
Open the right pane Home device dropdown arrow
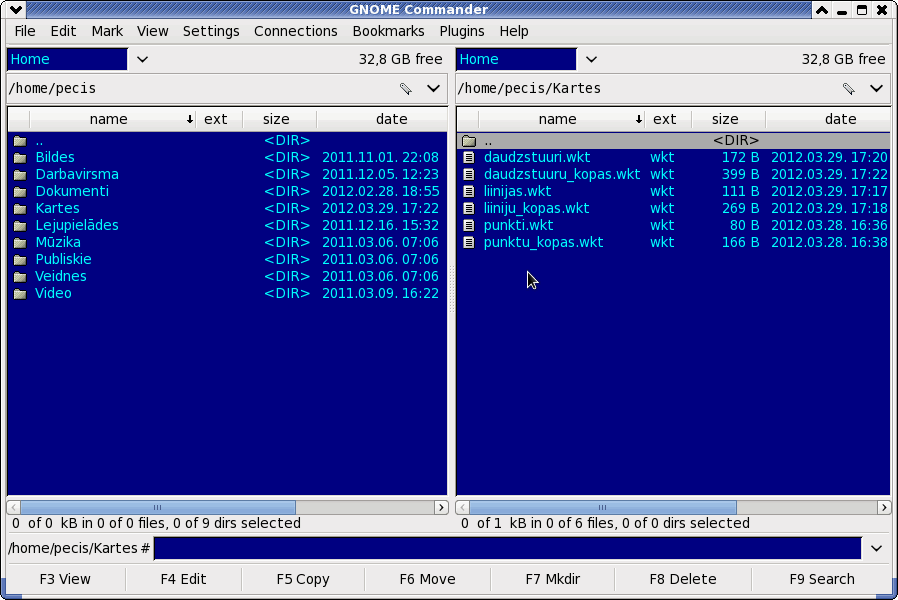click(x=592, y=60)
